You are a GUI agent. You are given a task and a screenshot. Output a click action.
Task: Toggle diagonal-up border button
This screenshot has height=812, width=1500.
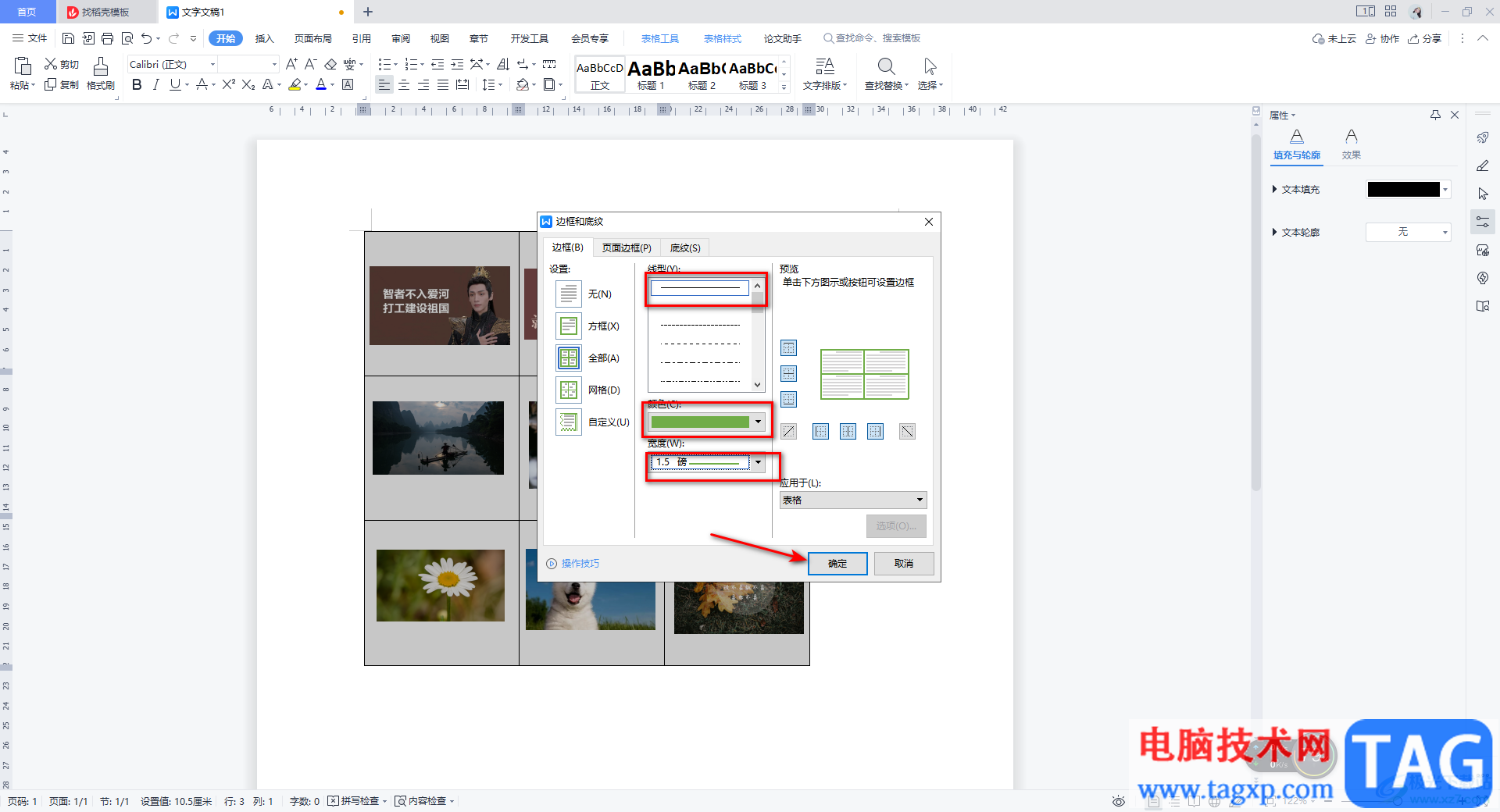point(789,431)
